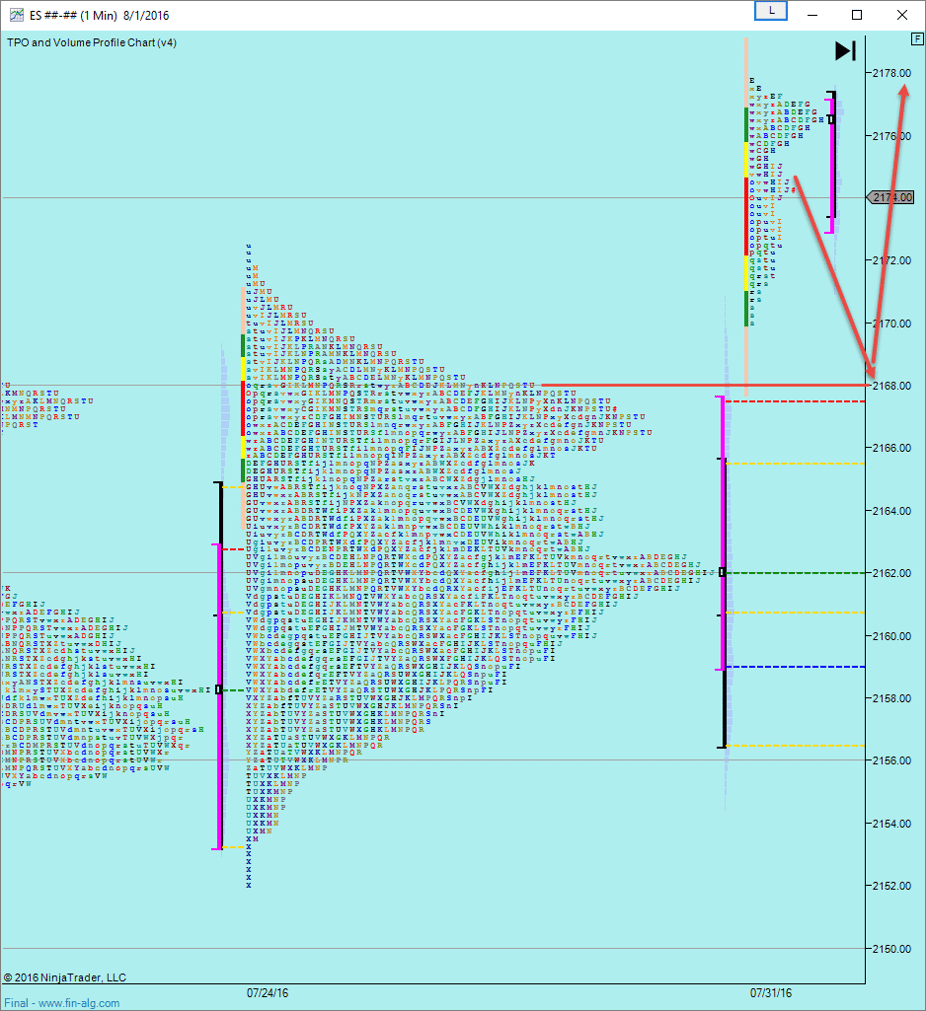926x1011 pixels.
Task: Click the 2174.00 current price marker
Action: (892, 198)
